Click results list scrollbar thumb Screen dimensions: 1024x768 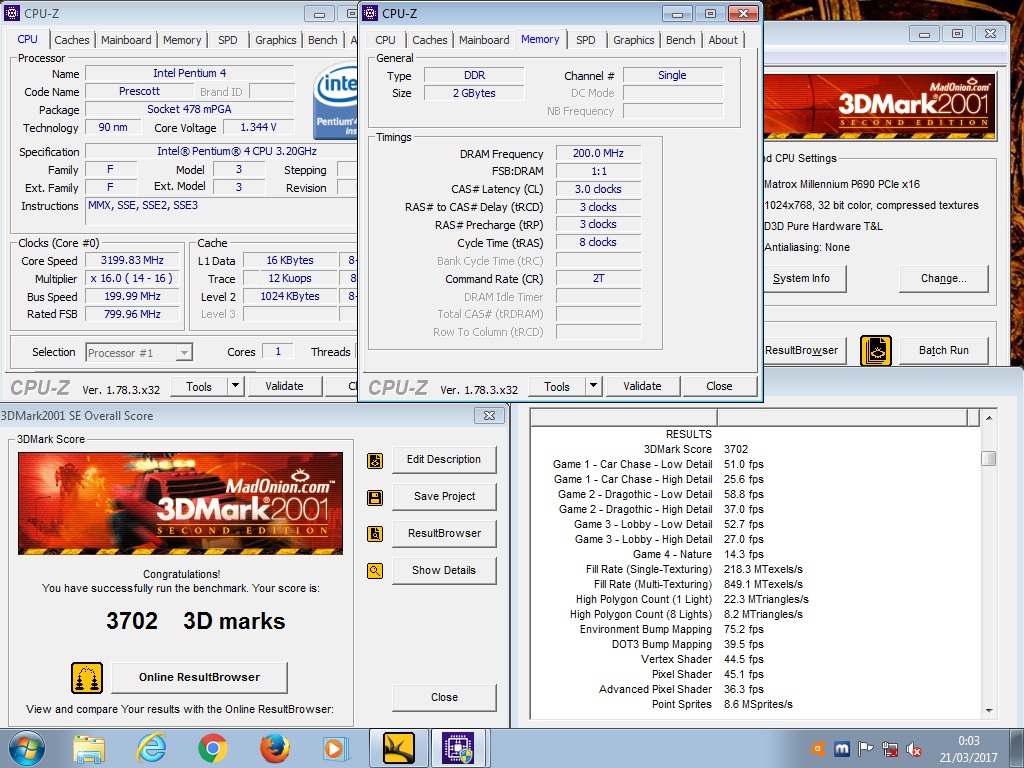tap(989, 458)
